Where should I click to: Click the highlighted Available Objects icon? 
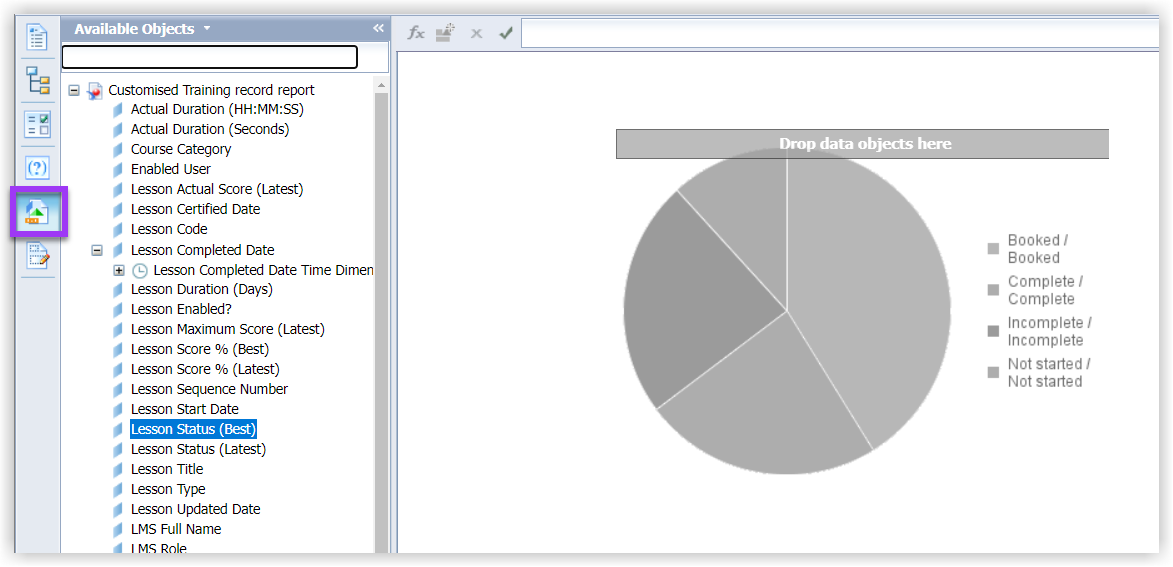[38, 212]
